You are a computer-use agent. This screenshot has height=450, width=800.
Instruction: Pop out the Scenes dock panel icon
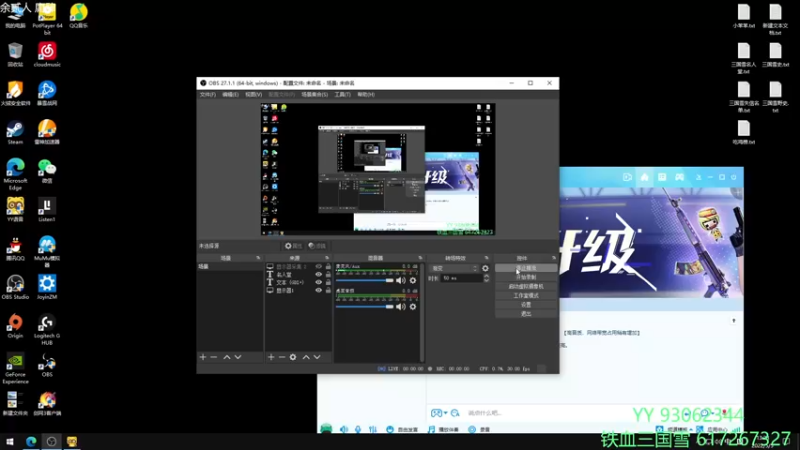click(x=258, y=258)
